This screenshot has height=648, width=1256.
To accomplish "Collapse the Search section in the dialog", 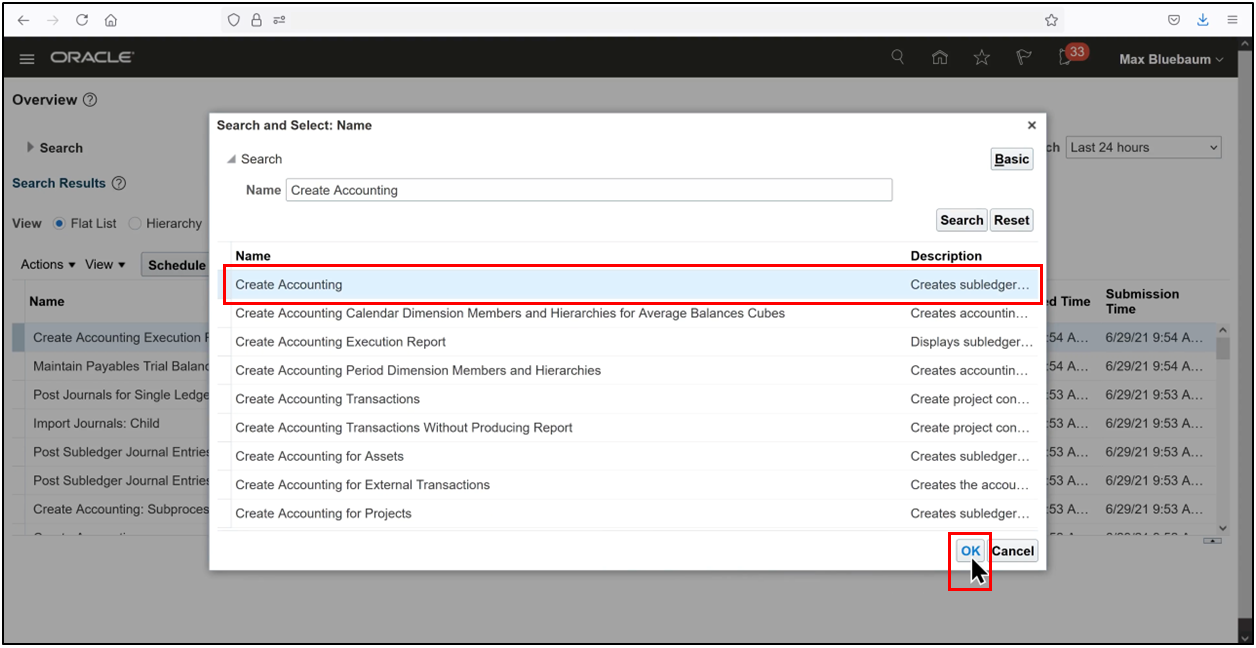I will [x=234, y=158].
